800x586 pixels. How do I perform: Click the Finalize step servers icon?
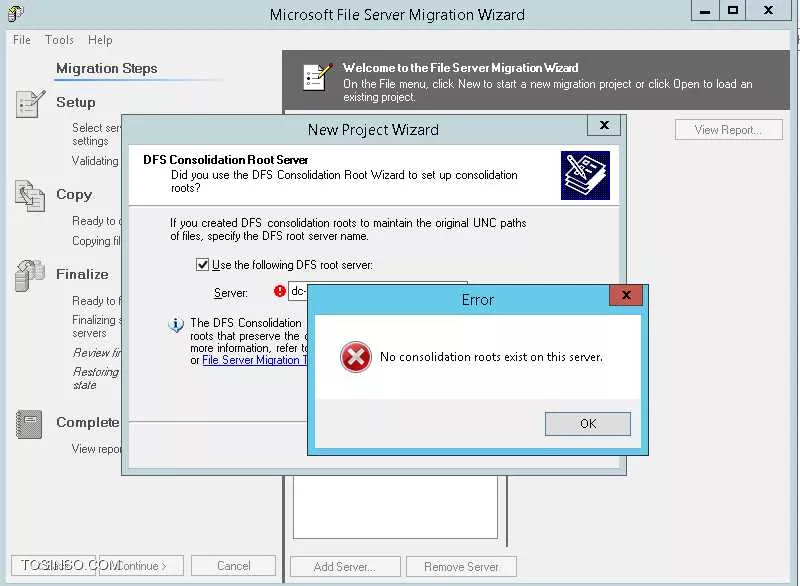pos(30,275)
